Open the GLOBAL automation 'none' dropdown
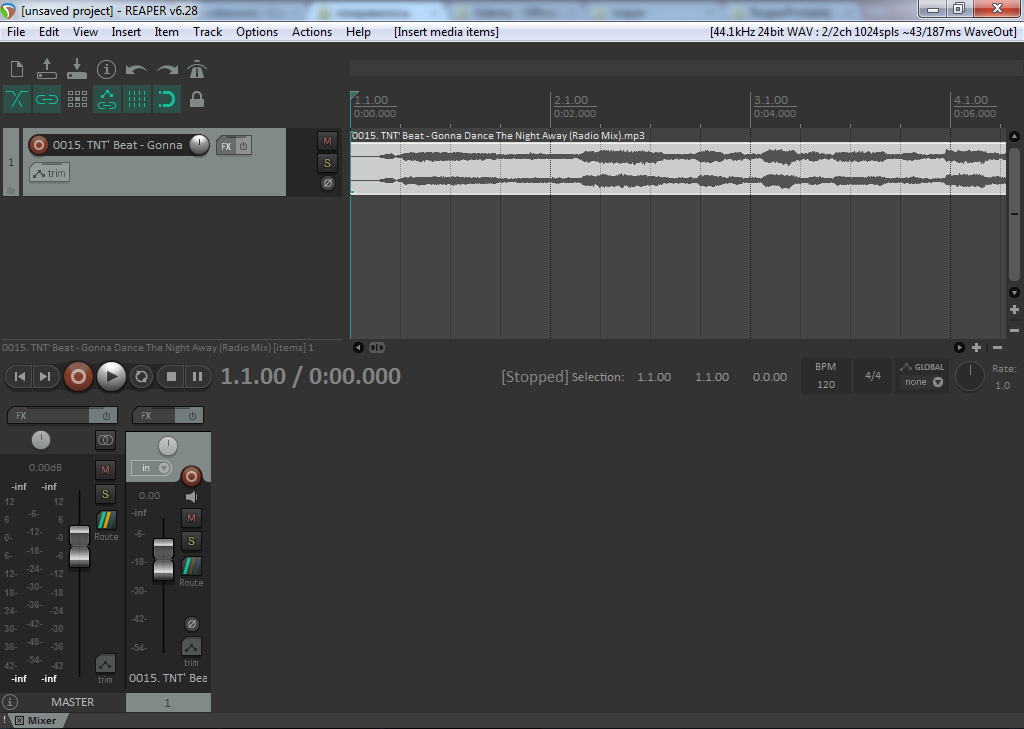 (x=921, y=382)
